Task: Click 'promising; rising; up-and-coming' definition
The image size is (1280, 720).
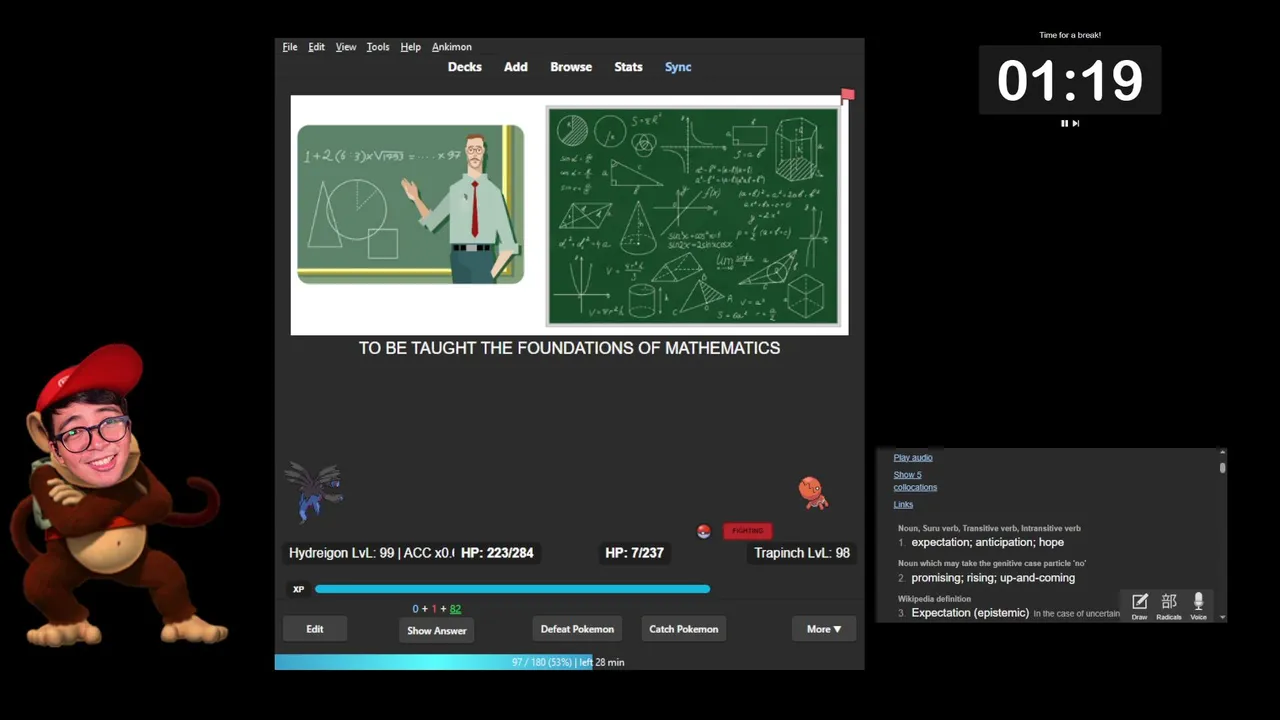Action: [993, 578]
